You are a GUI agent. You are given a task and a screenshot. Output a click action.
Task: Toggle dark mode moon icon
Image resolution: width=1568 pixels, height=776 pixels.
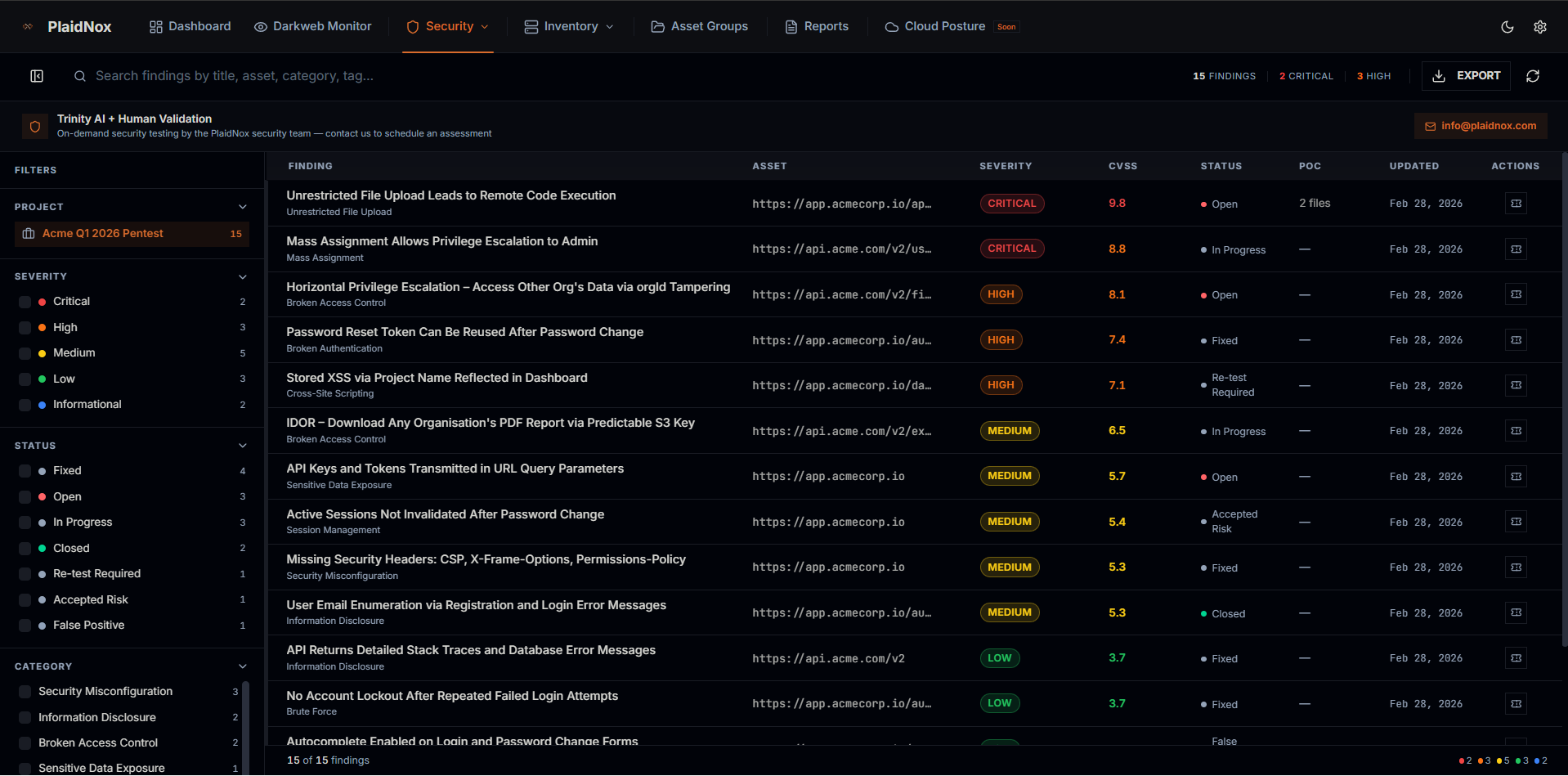(x=1507, y=27)
